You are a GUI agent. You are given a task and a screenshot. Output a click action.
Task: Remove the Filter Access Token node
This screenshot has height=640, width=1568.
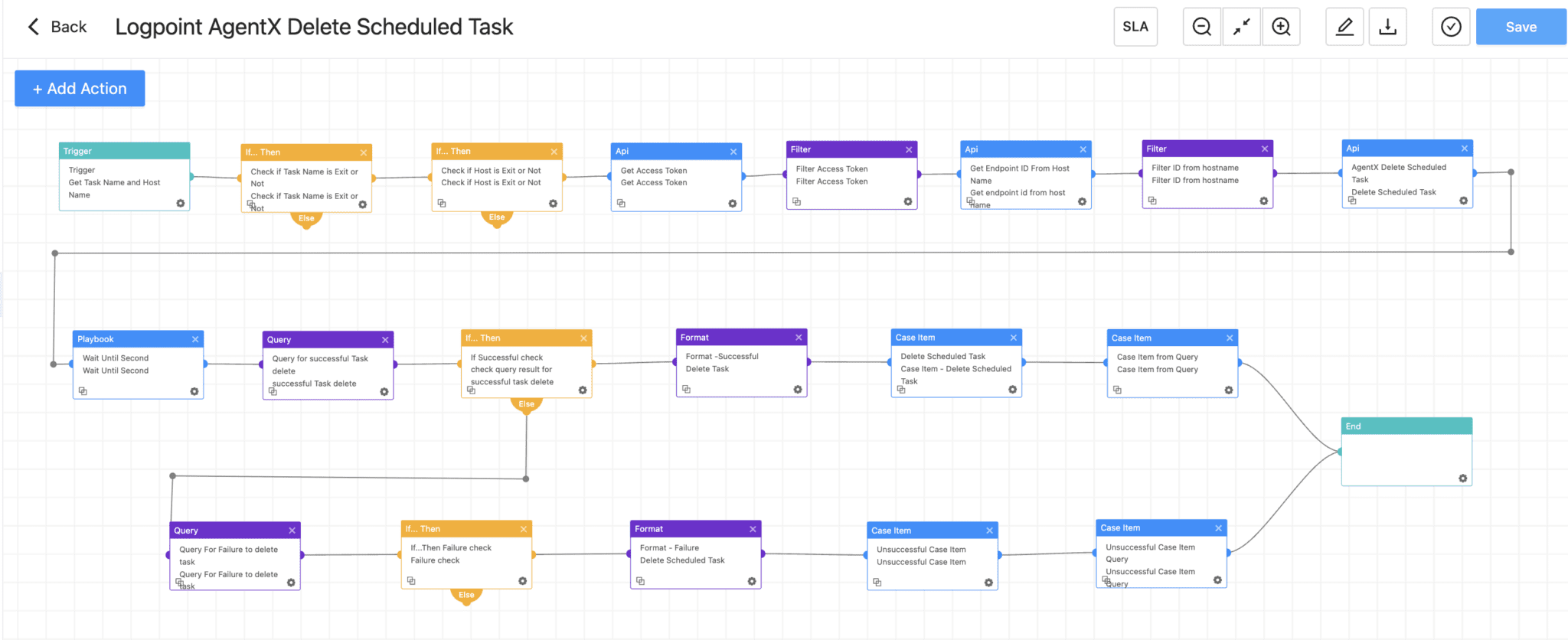tap(909, 150)
